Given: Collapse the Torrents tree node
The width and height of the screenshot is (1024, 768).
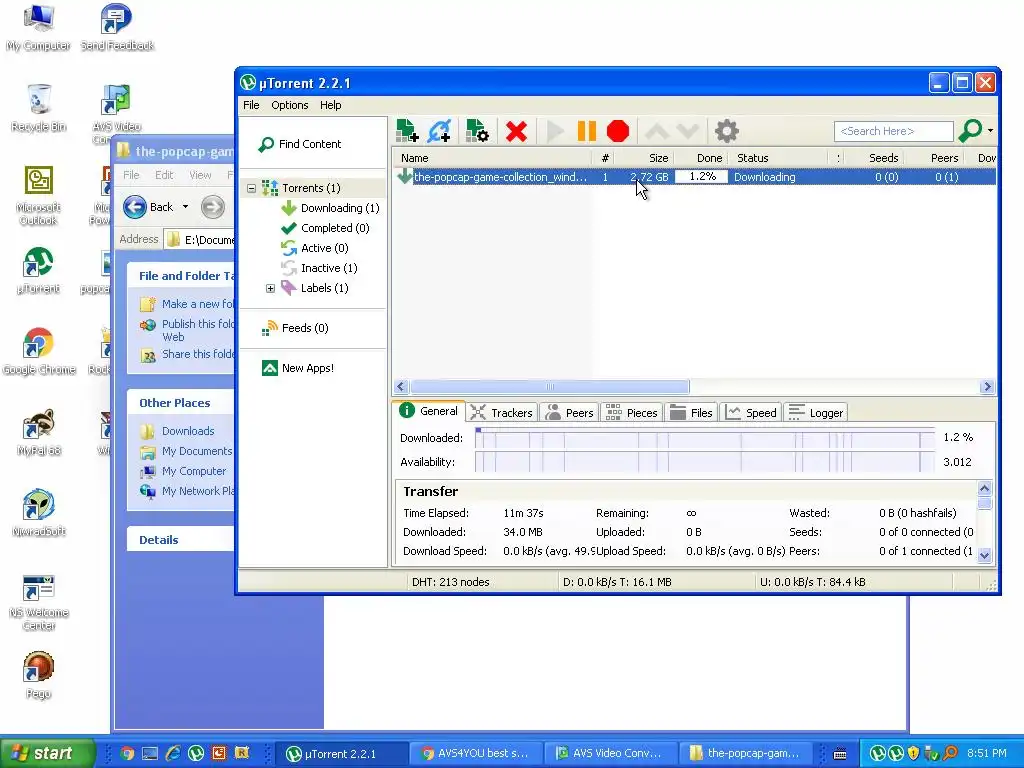Looking at the screenshot, I should click(251, 188).
